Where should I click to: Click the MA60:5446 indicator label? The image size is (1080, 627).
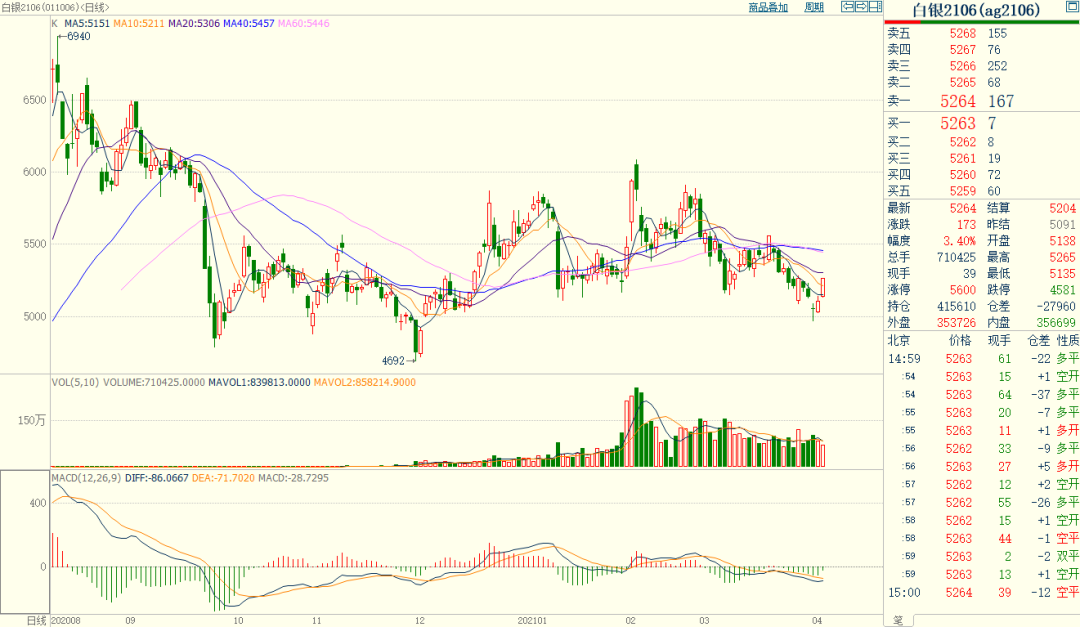[304, 23]
